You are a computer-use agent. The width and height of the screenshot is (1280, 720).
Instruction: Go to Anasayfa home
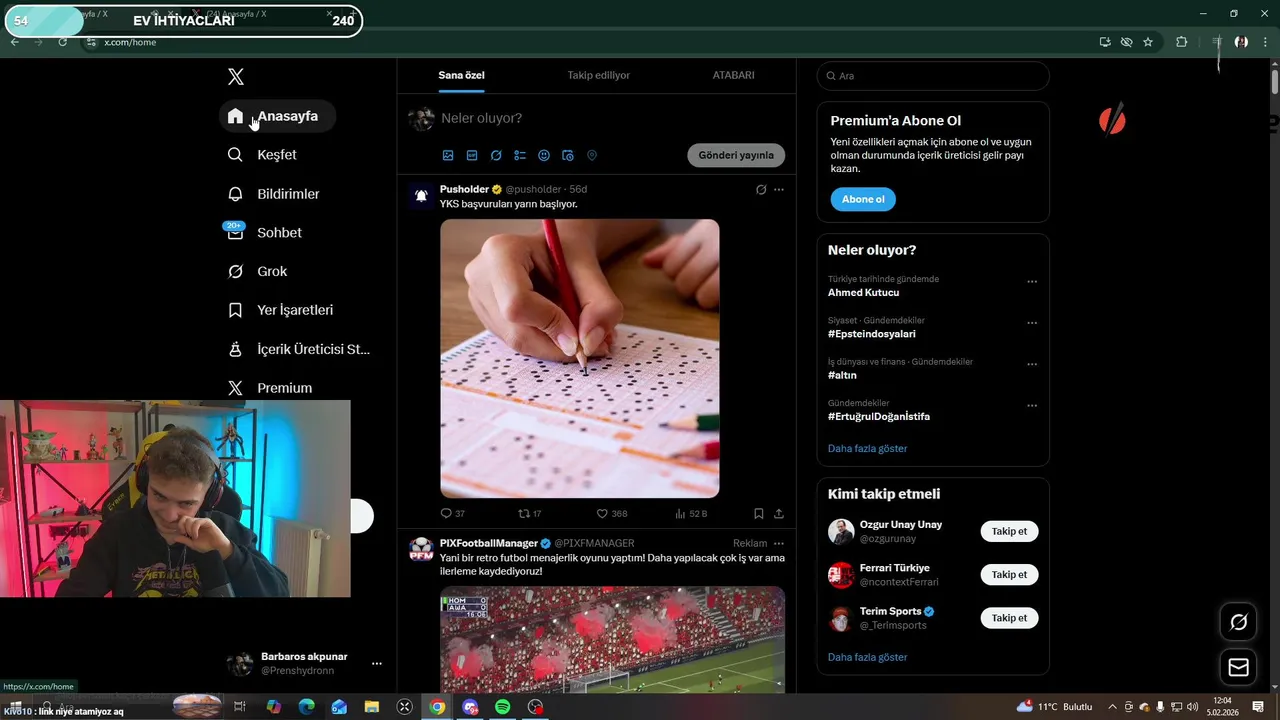[x=277, y=116]
